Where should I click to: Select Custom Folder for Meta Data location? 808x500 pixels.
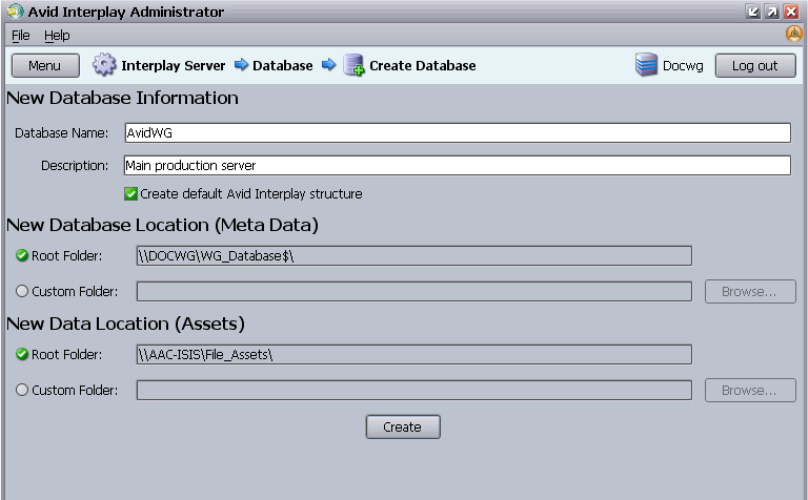[x=22, y=291]
